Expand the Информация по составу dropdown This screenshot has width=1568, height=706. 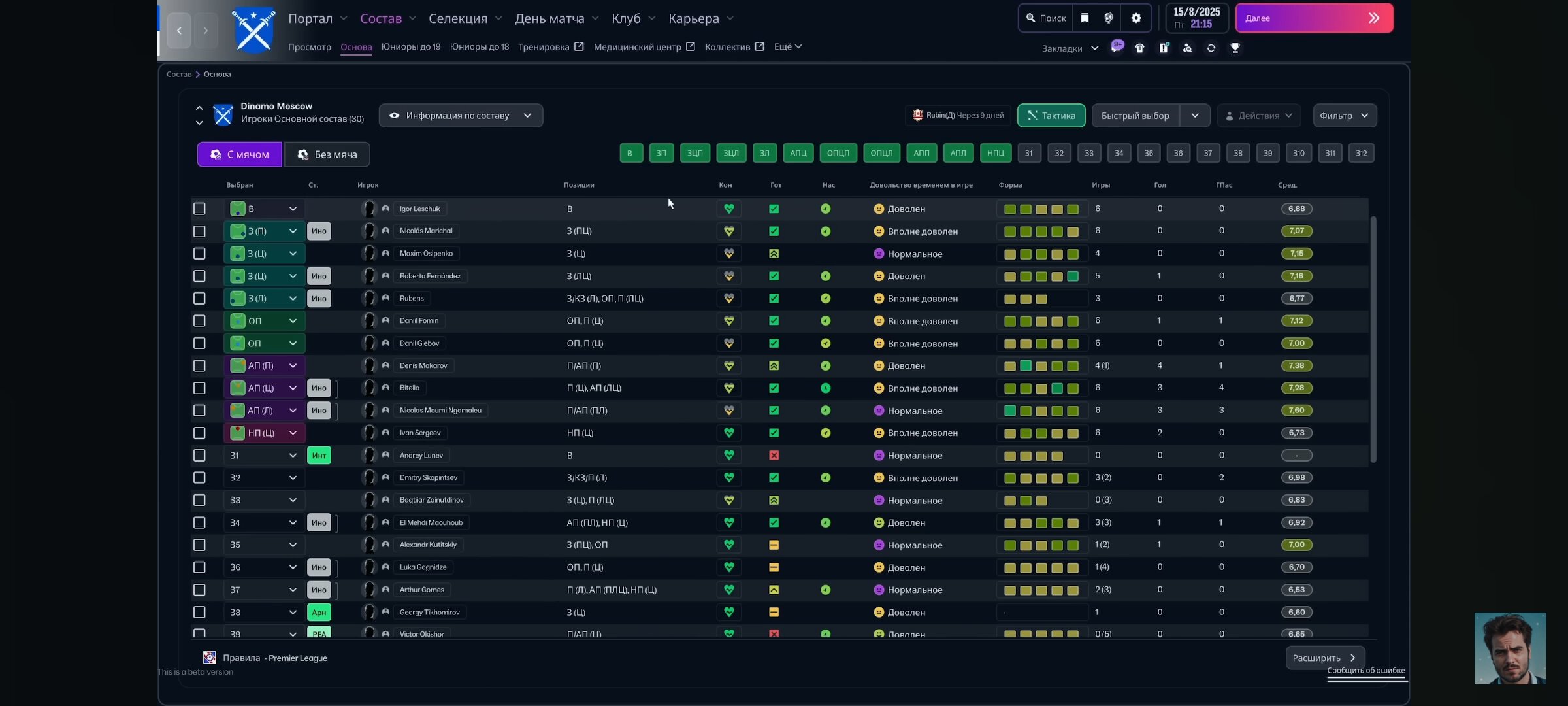pos(461,116)
